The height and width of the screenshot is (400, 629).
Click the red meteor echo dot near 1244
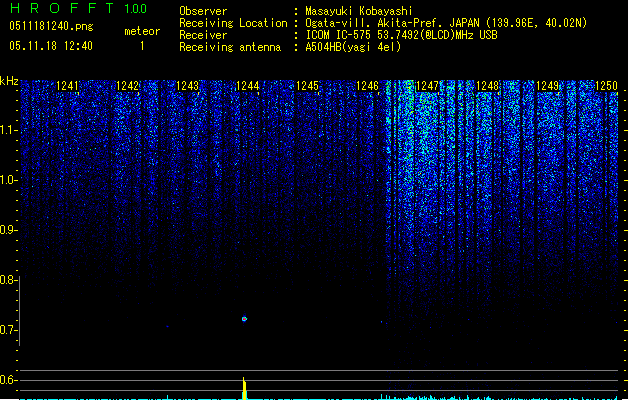pyautogui.click(x=244, y=319)
